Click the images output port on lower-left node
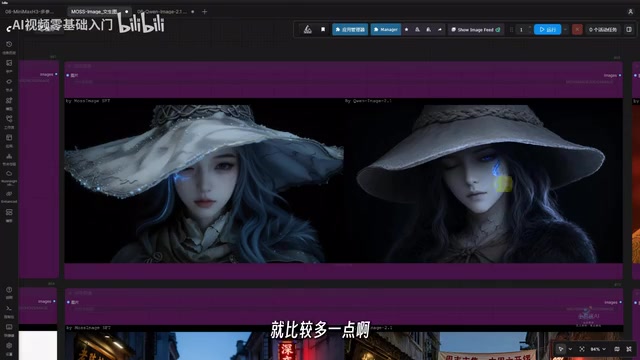The width and height of the screenshot is (640, 360). [x=54, y=302]
